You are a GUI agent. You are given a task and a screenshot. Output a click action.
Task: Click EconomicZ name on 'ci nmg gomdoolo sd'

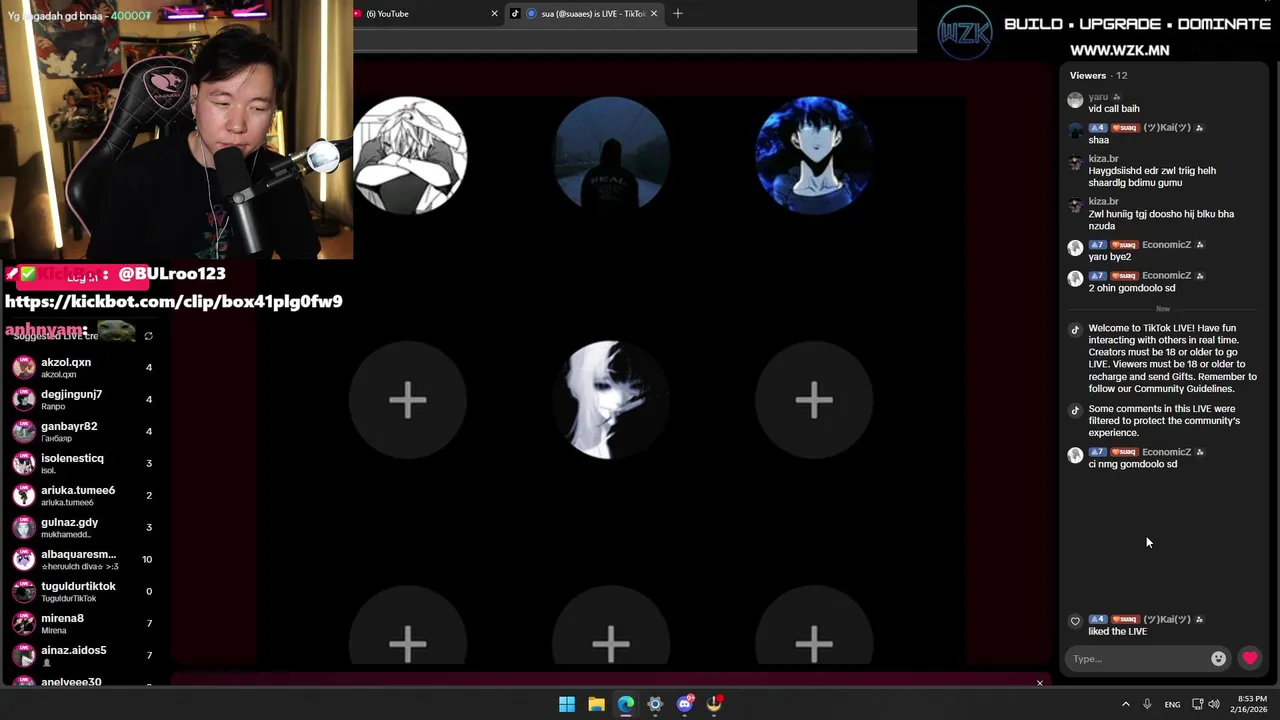pyautogui.click(x=1166, y=452)
